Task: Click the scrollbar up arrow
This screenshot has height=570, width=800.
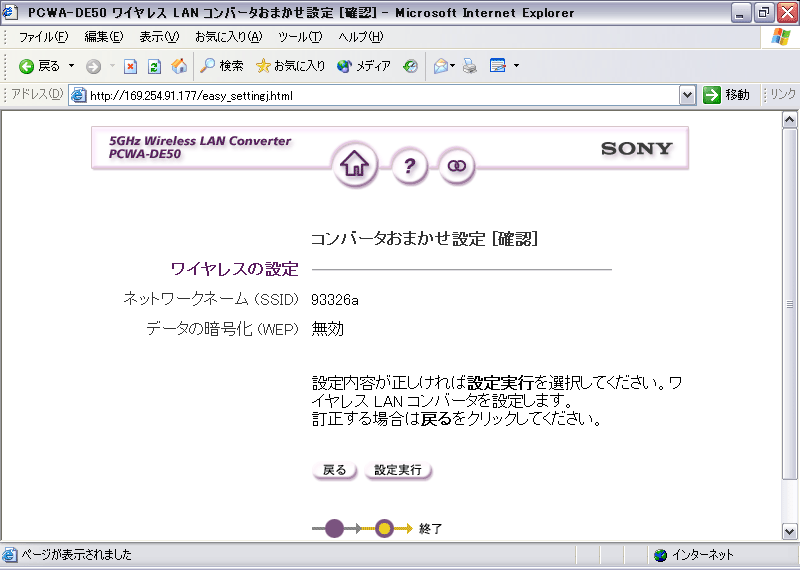Action: (x=789, y=120)
